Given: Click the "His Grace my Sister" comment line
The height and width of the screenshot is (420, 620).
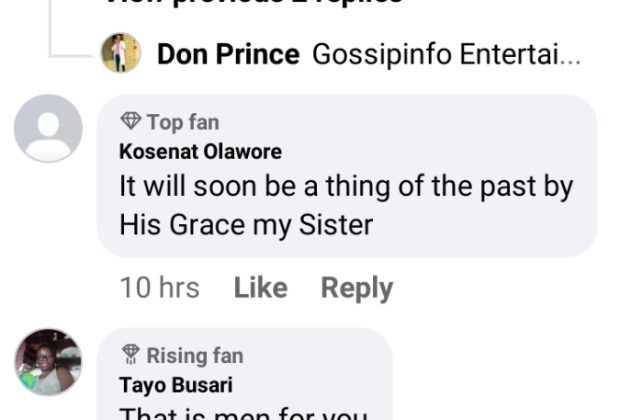Looking at the screenshot, I should 245,224.
